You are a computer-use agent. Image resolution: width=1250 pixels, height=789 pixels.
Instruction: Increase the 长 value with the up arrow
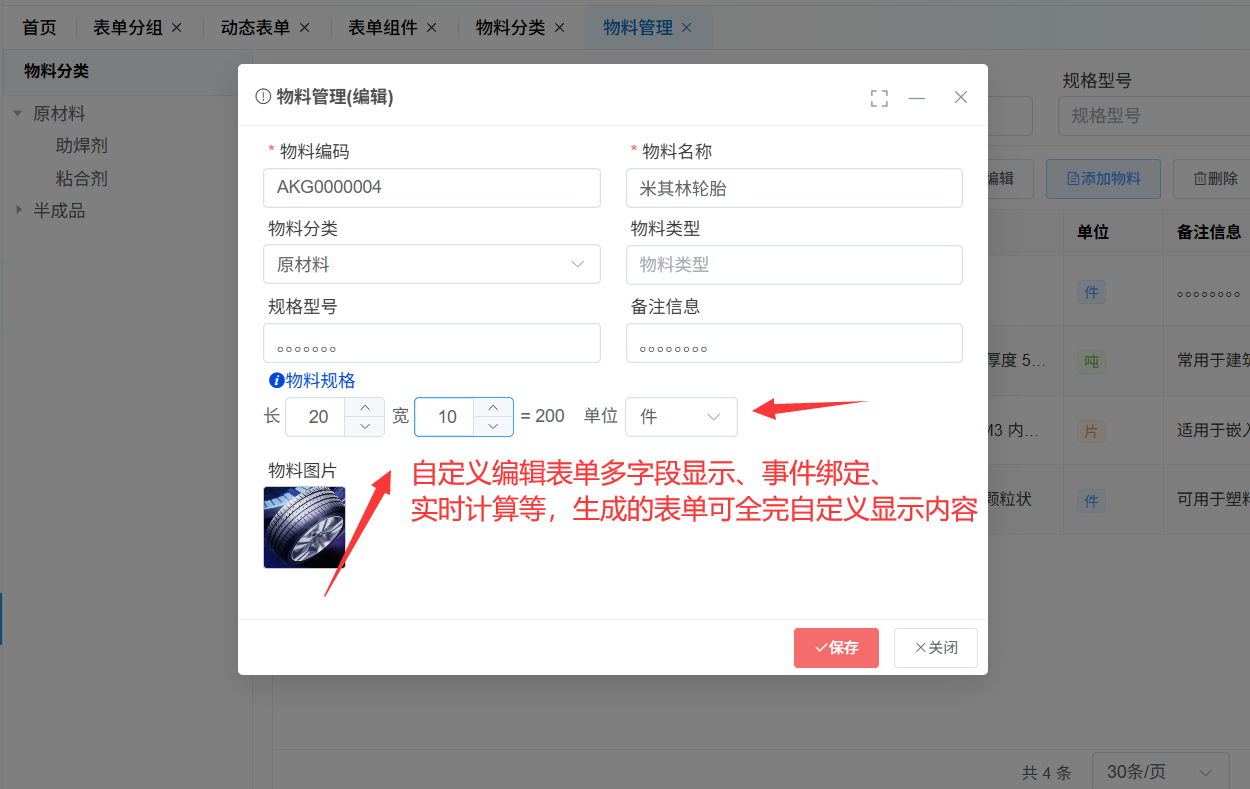click(x=365, y=407)
